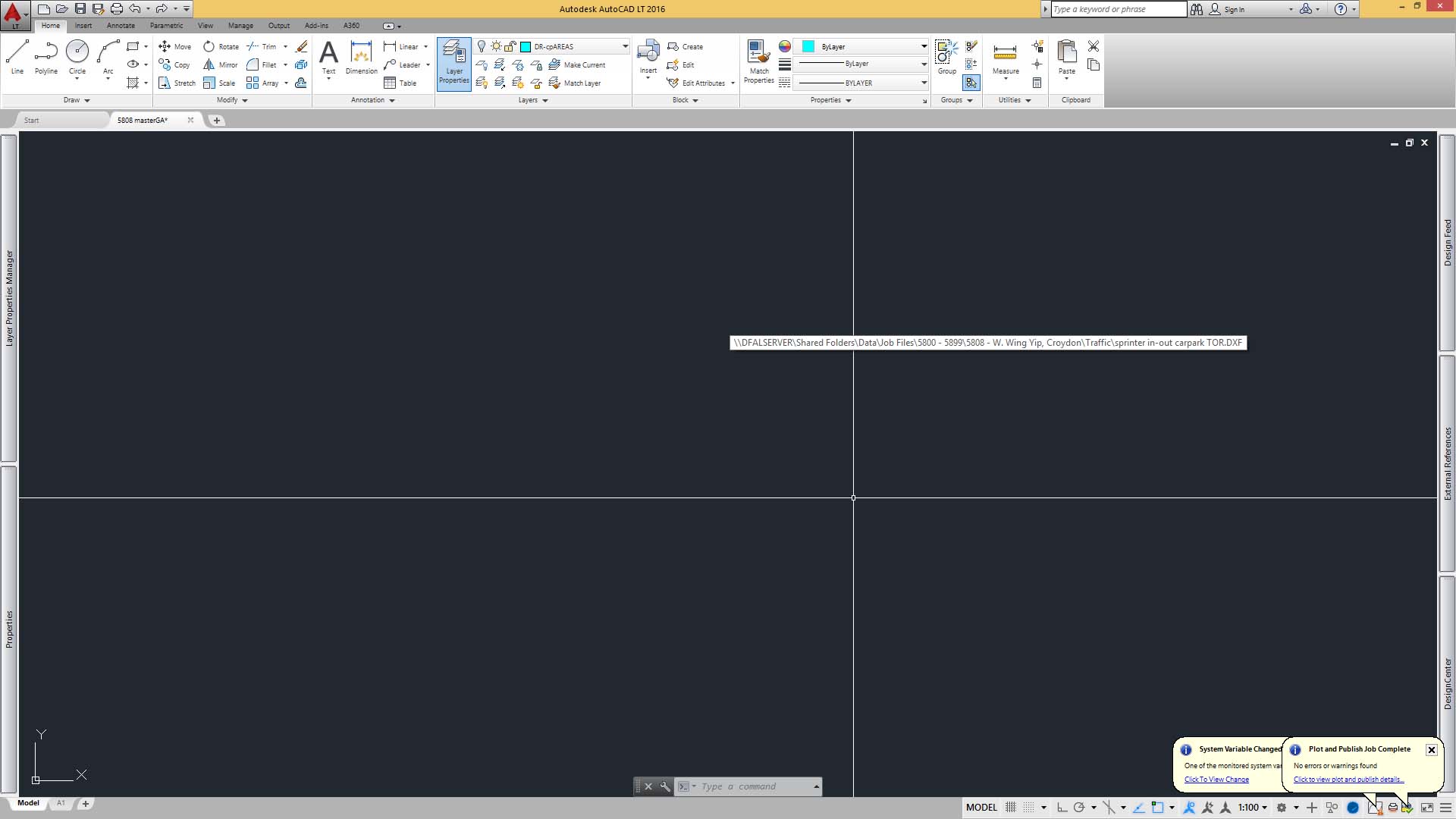This screenshot has height=819, width=1456.
Task: Click Match Layer button
Action: click(574, 83)
